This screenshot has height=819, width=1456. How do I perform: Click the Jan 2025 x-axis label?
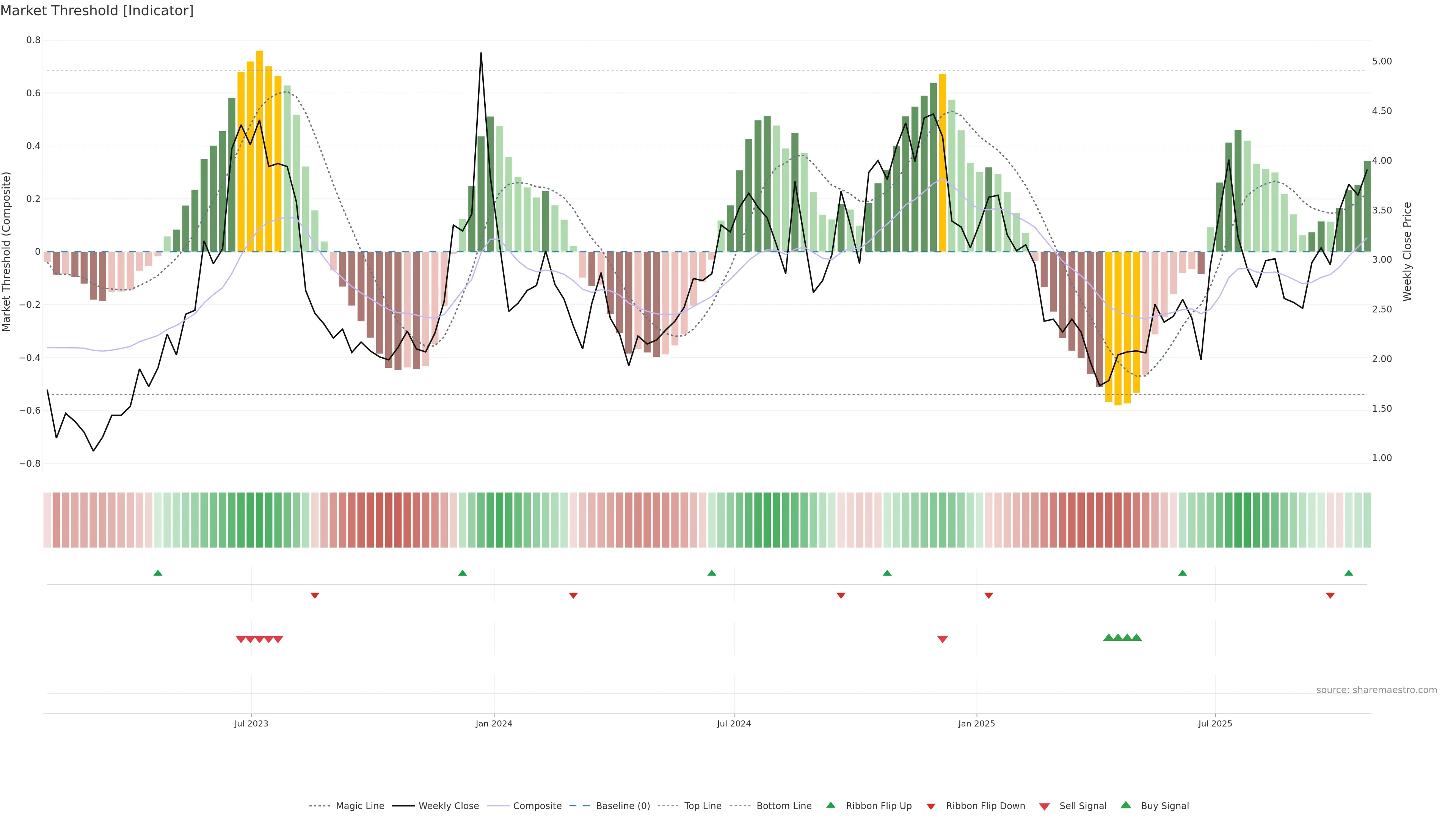click(976, 723)
